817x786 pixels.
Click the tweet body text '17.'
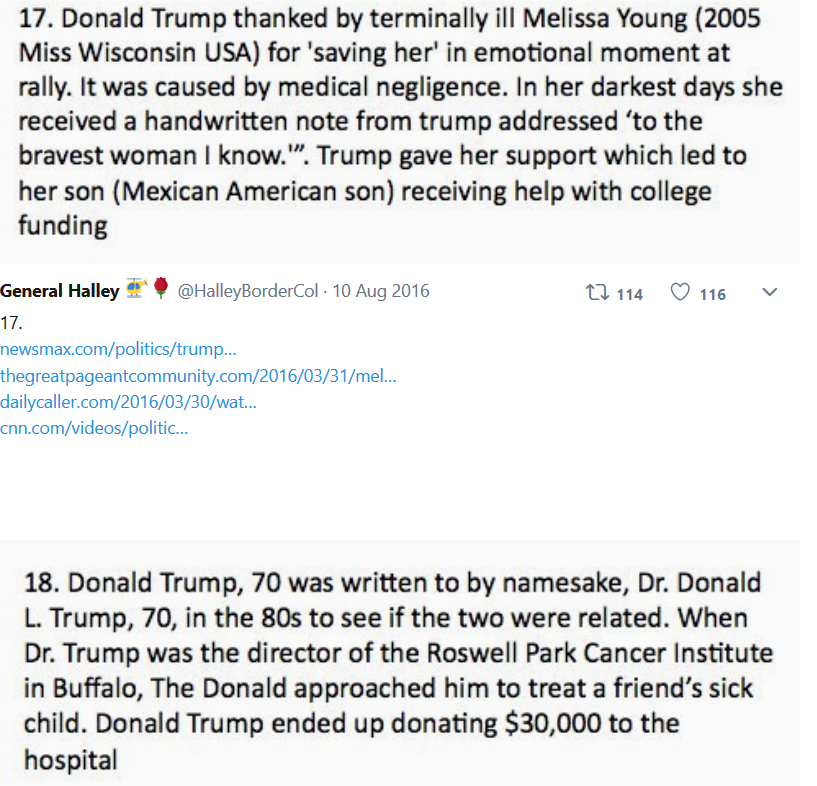click(x=11, y=323)
